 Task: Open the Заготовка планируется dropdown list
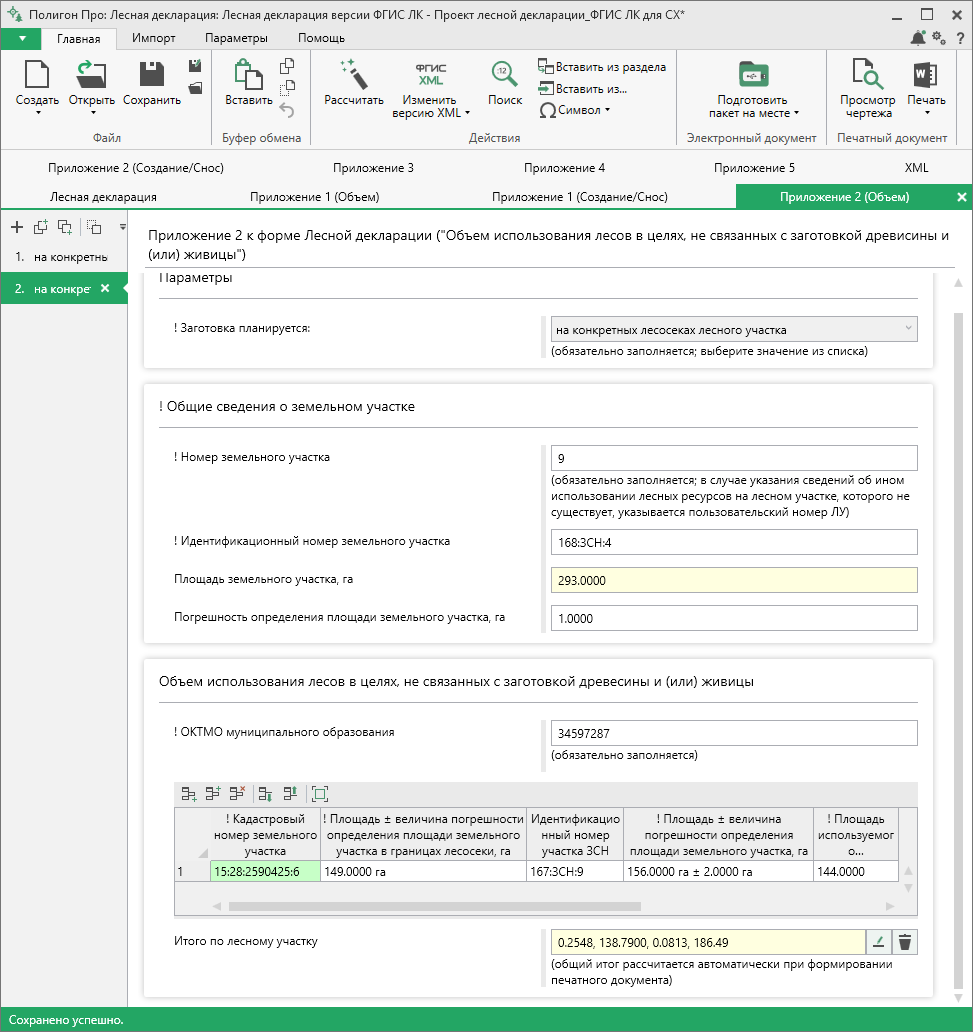point(734,329)
